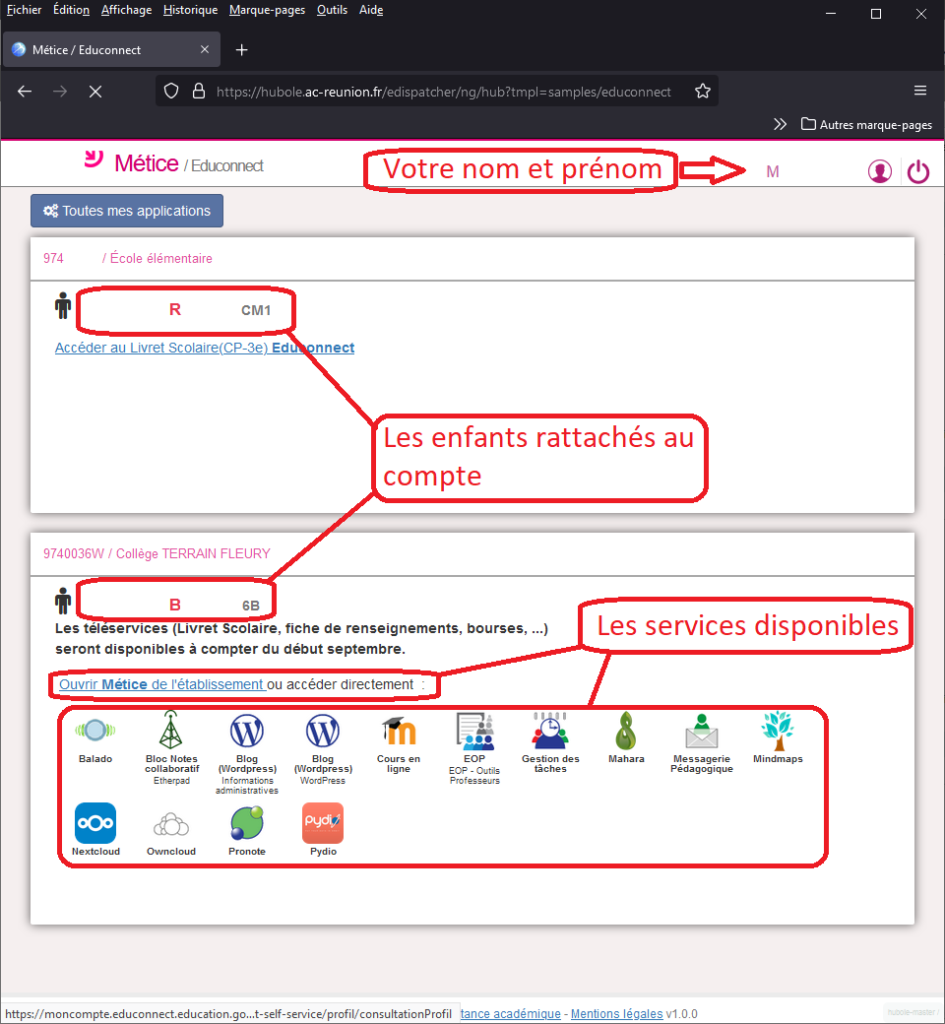Click Toutes mes applications button
This screenshot has width=945, height=1024.
coord(127,211)
